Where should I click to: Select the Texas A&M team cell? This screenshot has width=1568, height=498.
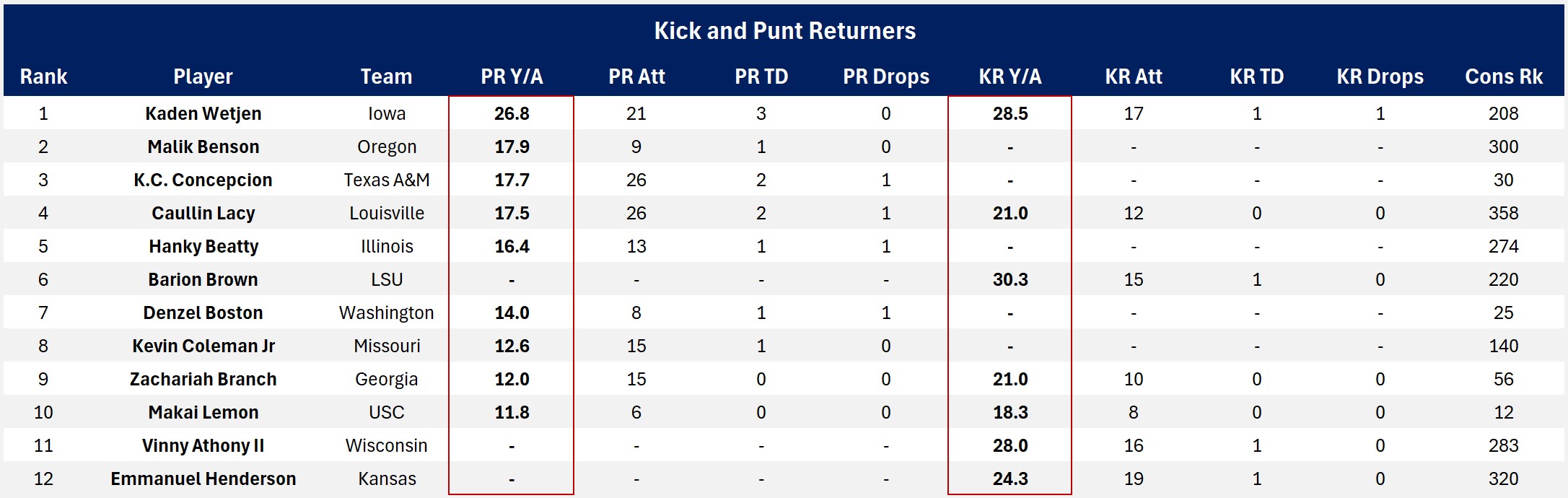386,180
